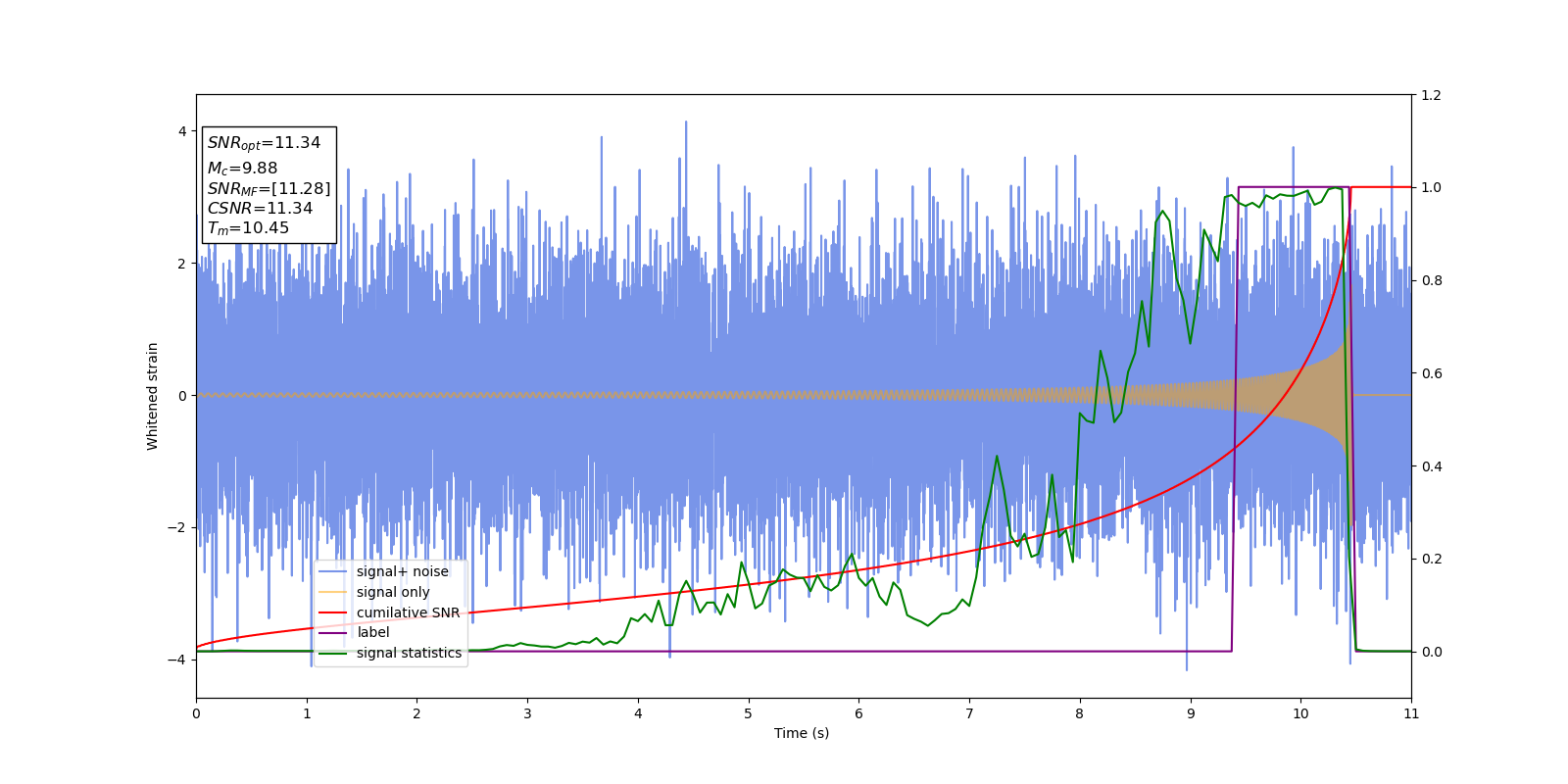This screenshot has height=784, width=1568.
Task: Click the right axis tick label 0.4
Action: [1431, 465]
